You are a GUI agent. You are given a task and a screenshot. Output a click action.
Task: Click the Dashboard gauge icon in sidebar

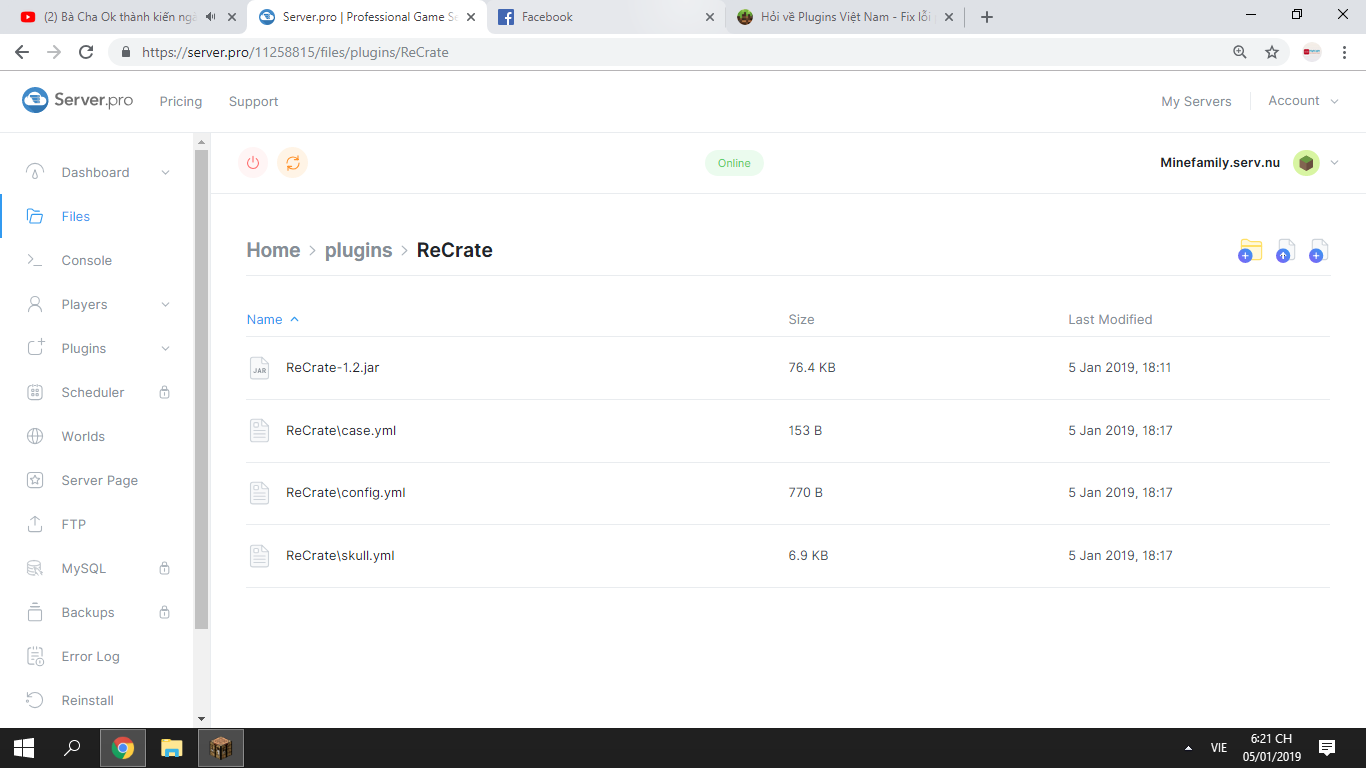coord(35,172)
